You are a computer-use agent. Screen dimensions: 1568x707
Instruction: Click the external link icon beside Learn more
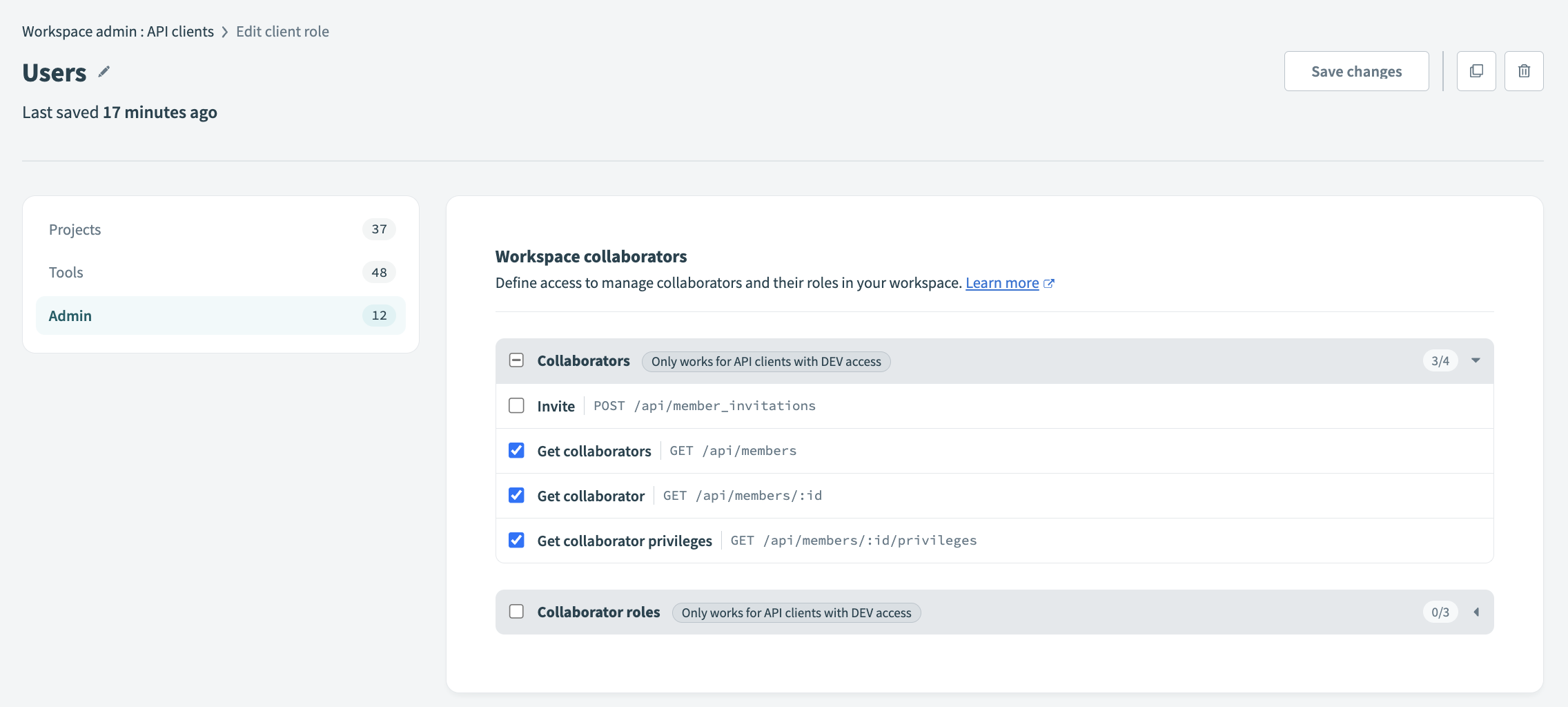[1049, 283]
